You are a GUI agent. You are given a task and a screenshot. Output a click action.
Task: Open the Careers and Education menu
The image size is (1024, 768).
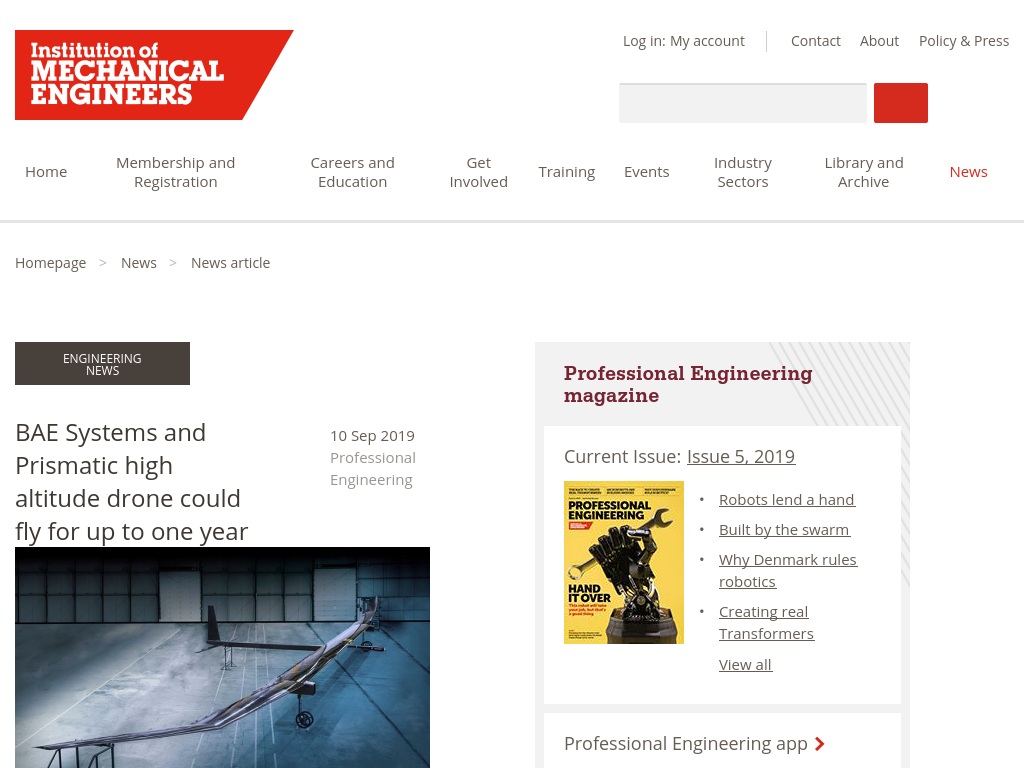coord(352,172)
